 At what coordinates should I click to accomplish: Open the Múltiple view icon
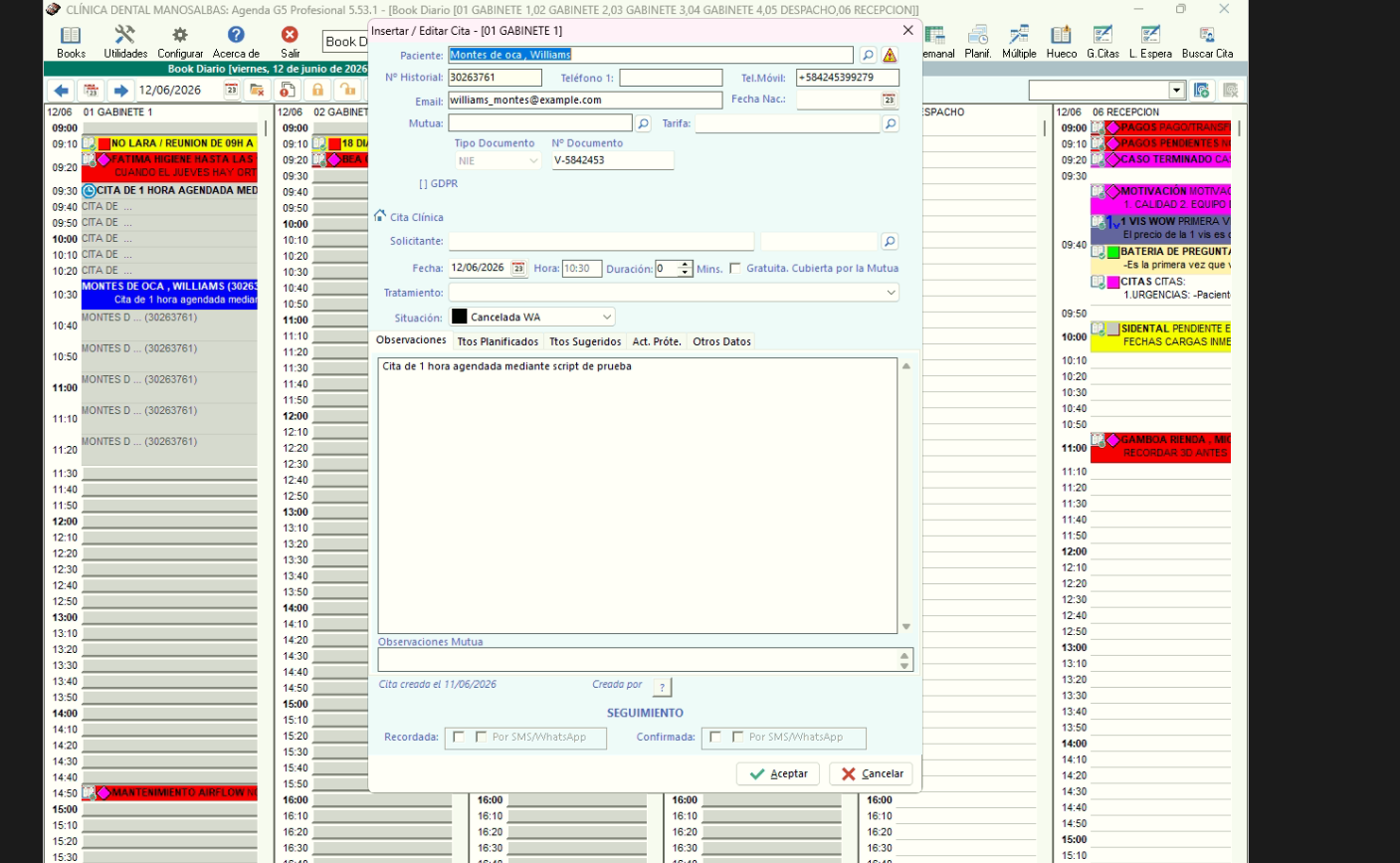pos(1019,41)
